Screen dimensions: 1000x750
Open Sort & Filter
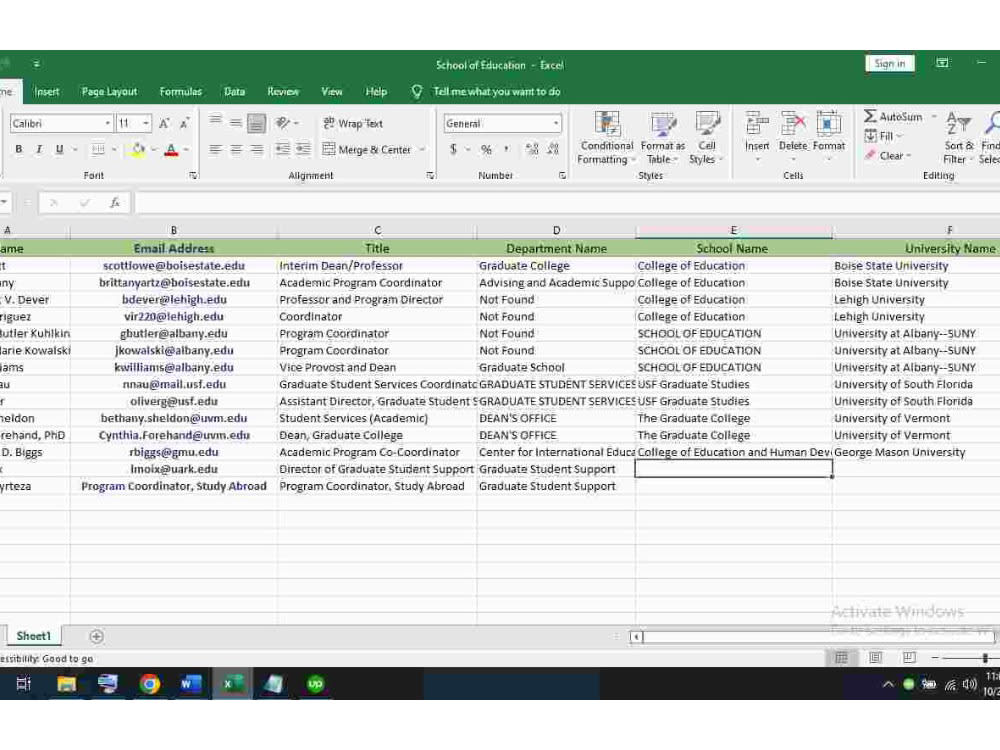(958, 140)
